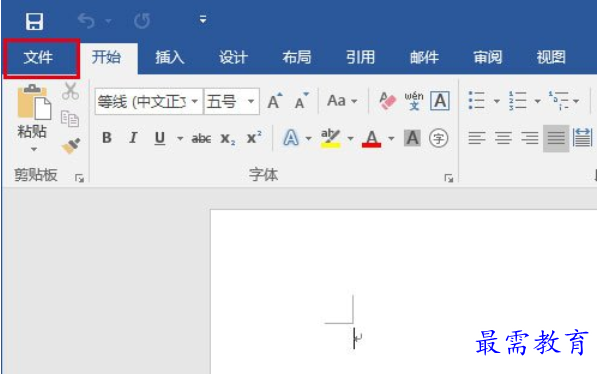Open Numbering library dropdown arrow
The image size is (597, 374).
(x=537, y=101)
